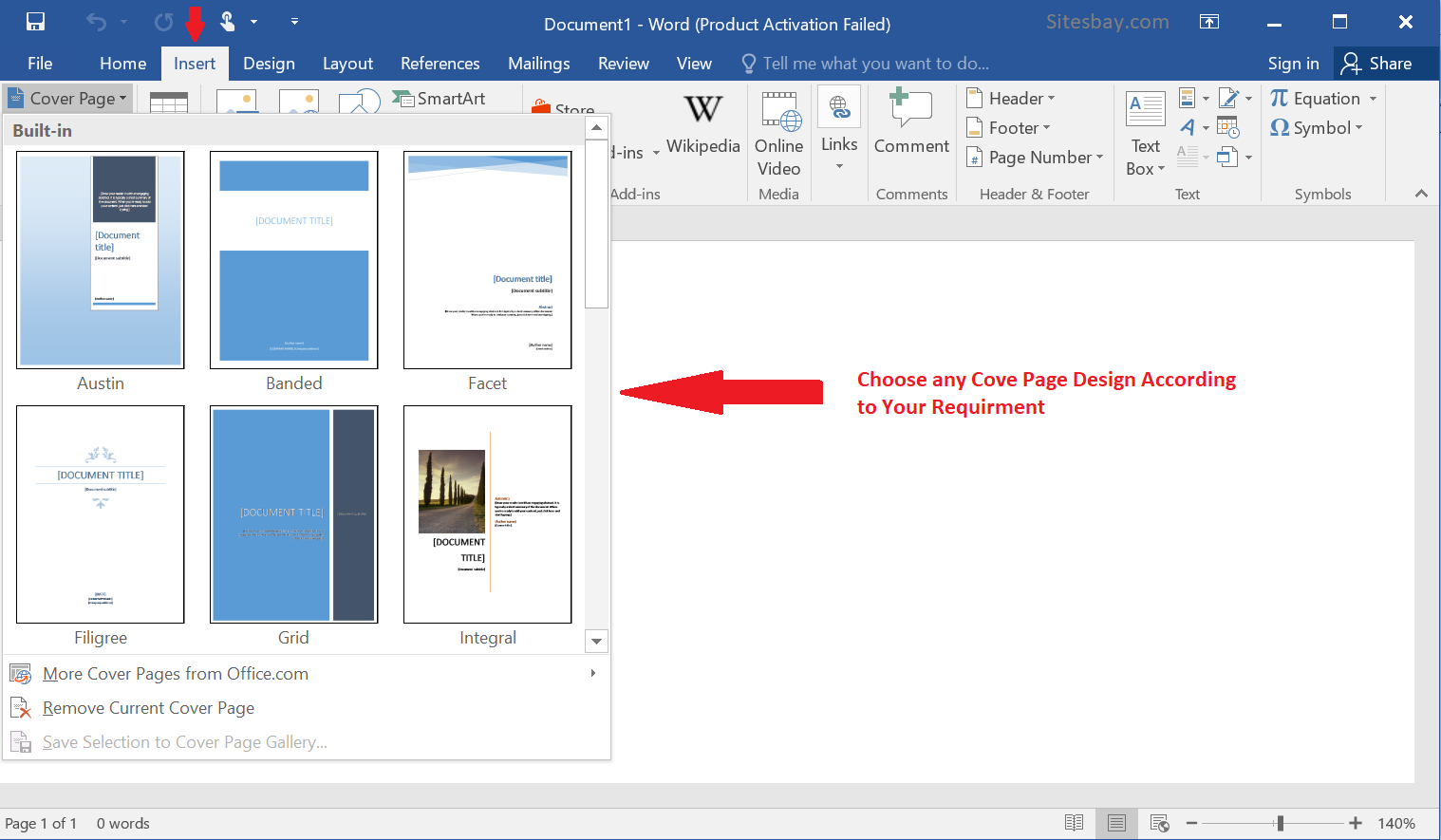
Task: Save the document with the floppy disk icon
Action: [35, 21]
